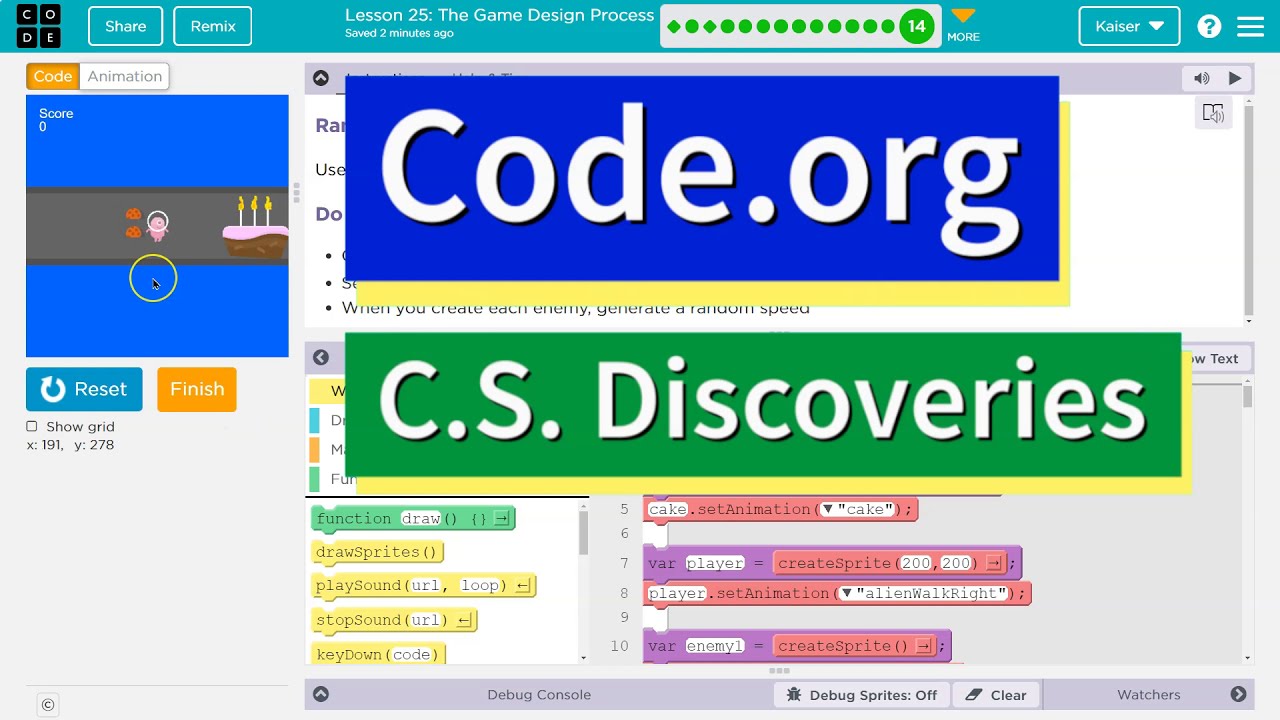Expand the MORE levels dropdown
The image size is (1280, 720).
click(963, 26)
